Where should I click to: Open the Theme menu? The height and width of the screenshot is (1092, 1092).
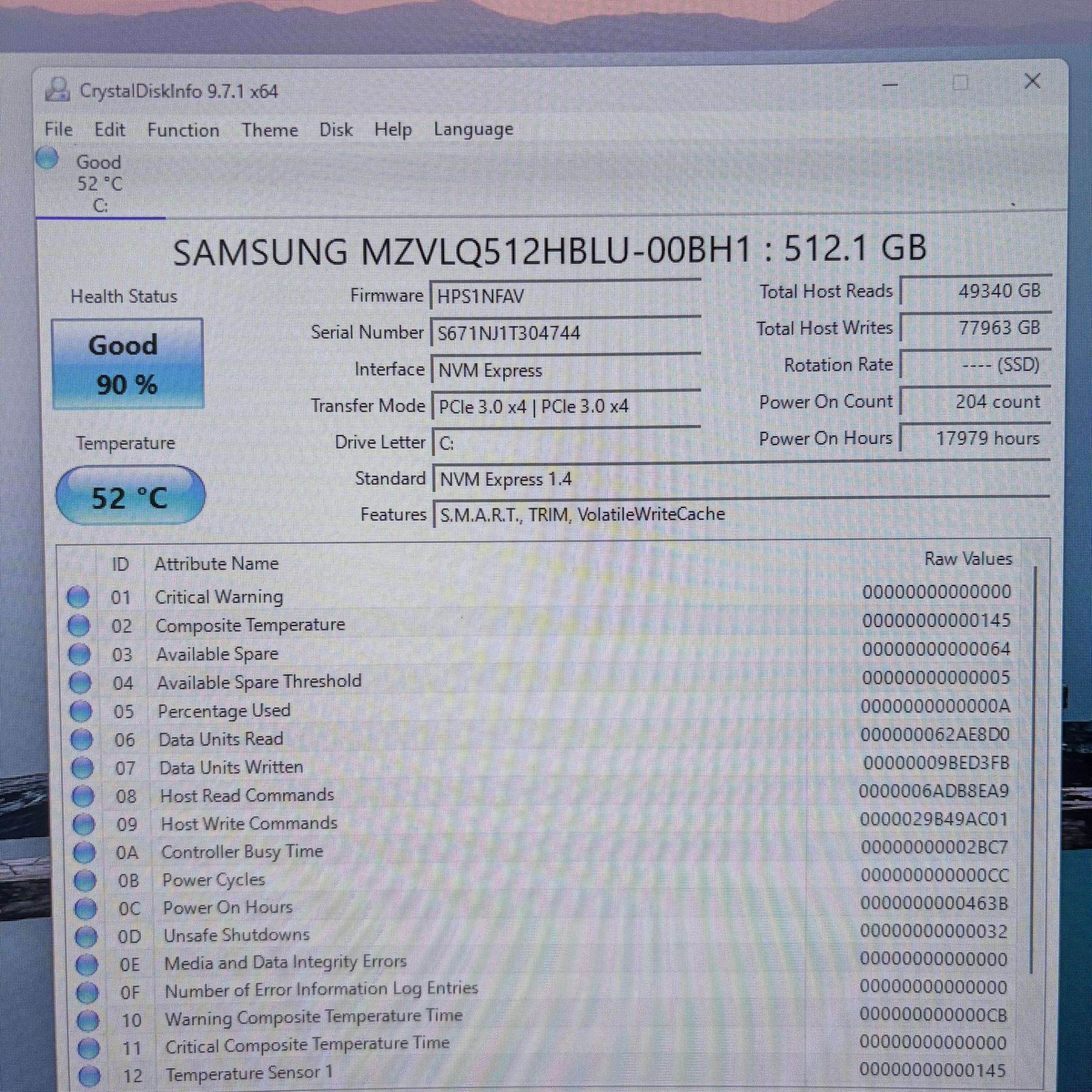(x=270, y=131)
